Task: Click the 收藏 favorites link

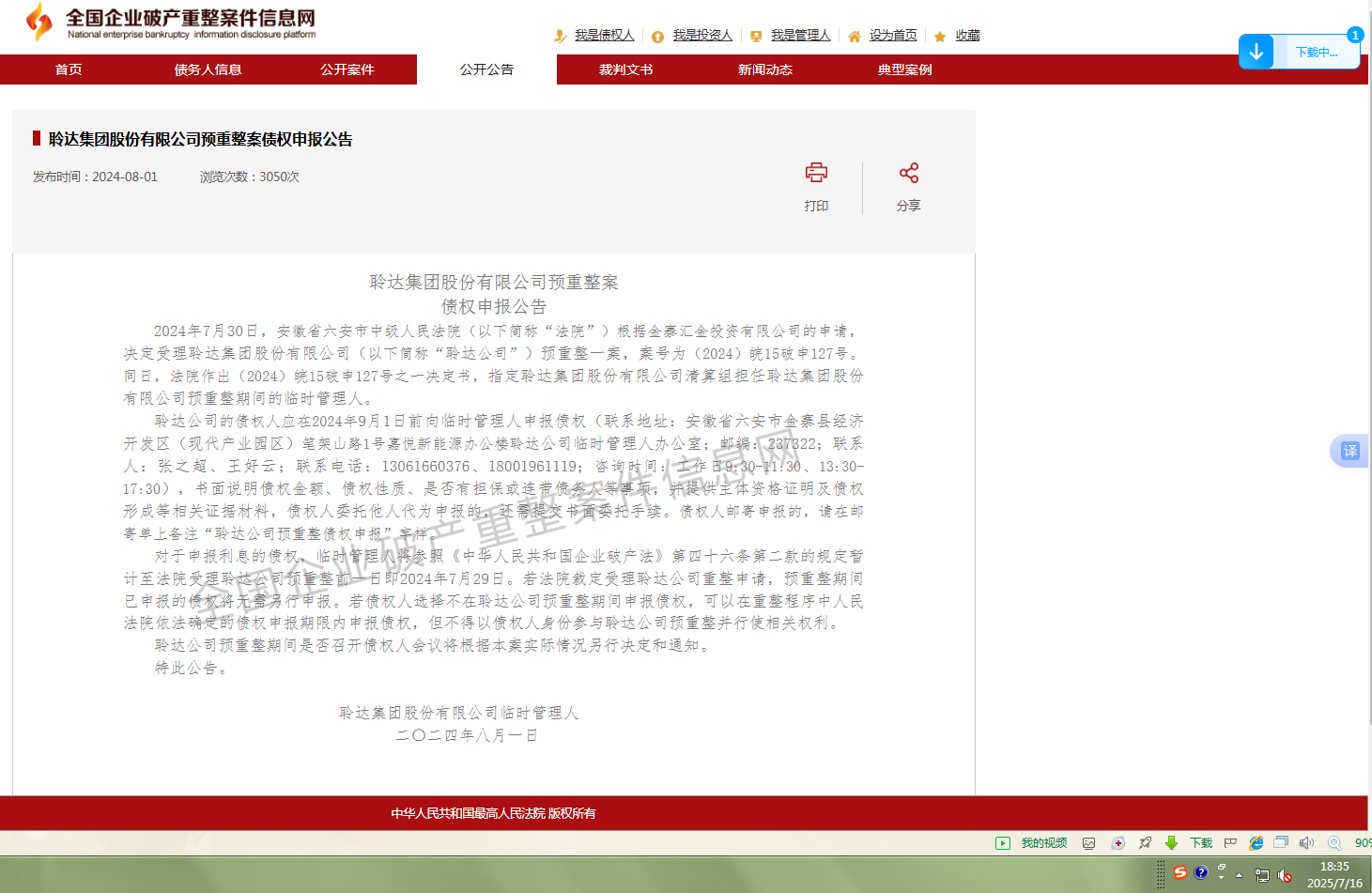Action: 967,36
